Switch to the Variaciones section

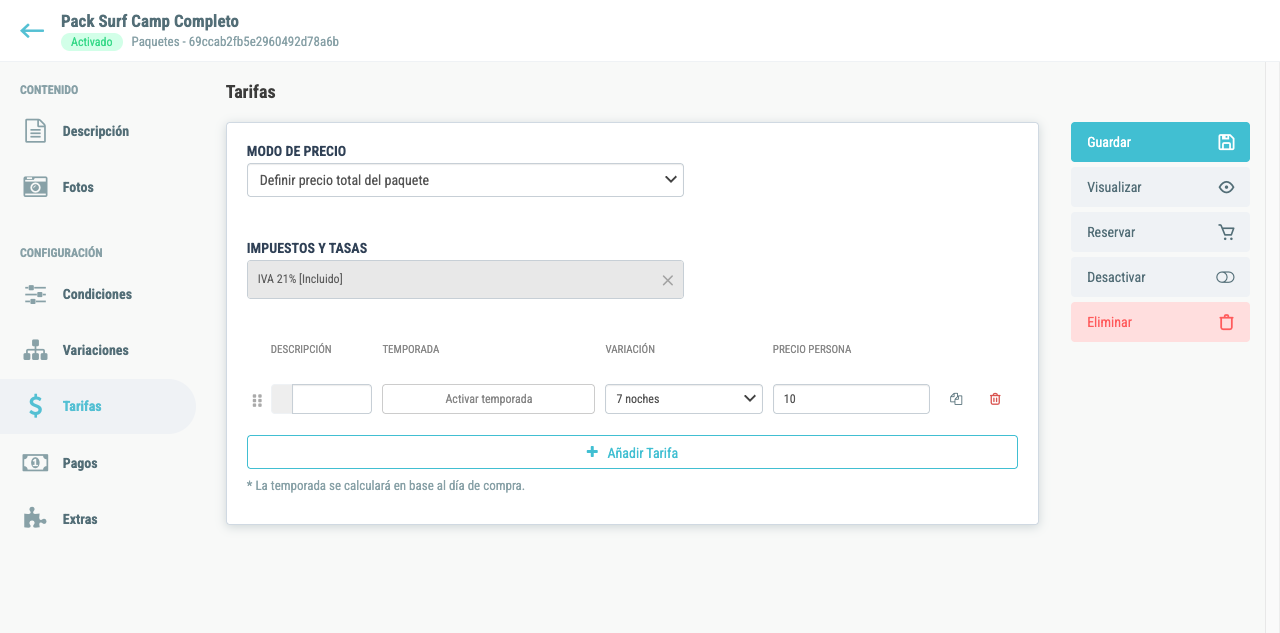click(96, 350)
